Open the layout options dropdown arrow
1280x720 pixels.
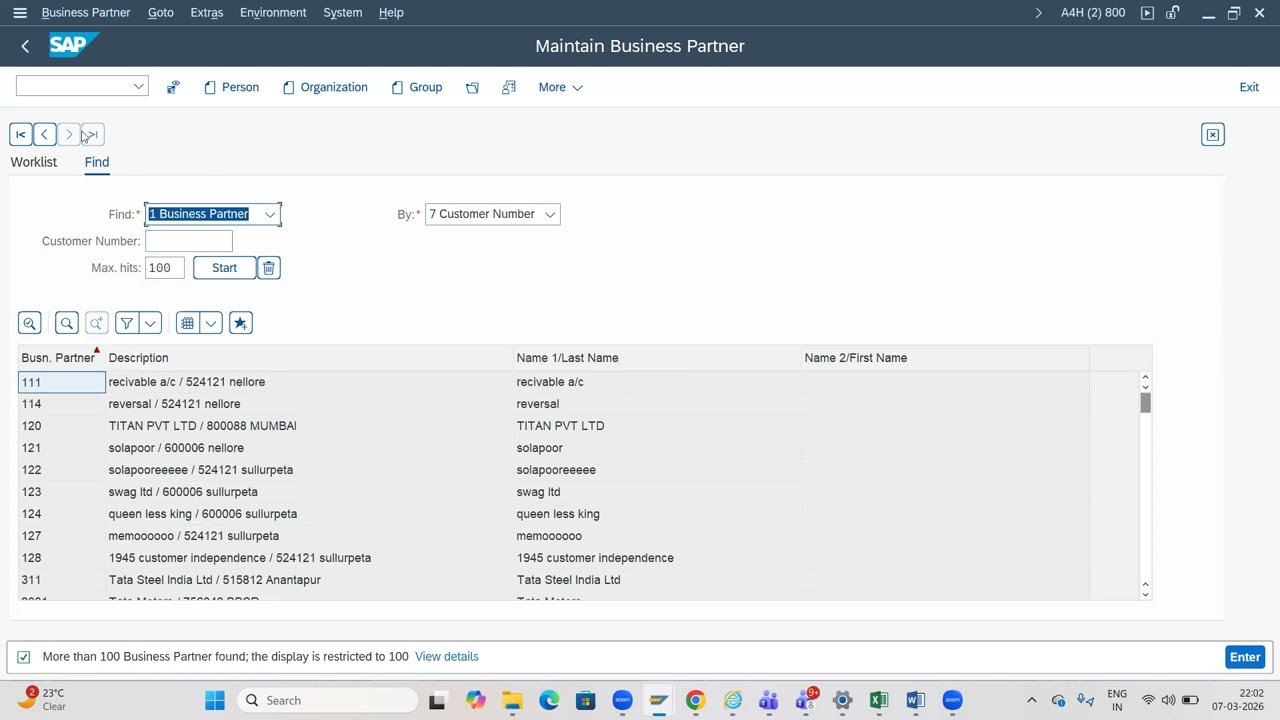click(x=211, y=323)
